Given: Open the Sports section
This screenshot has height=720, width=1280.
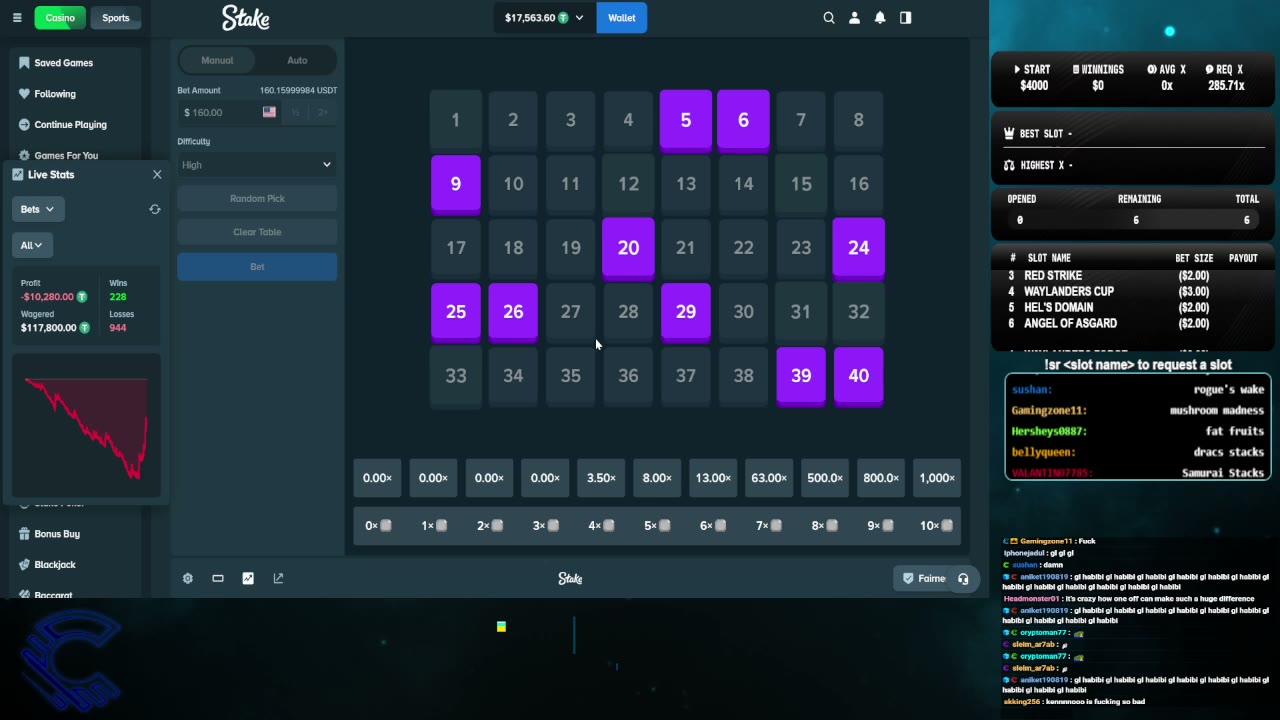Looking at the screenshot, I should [116, 18].
